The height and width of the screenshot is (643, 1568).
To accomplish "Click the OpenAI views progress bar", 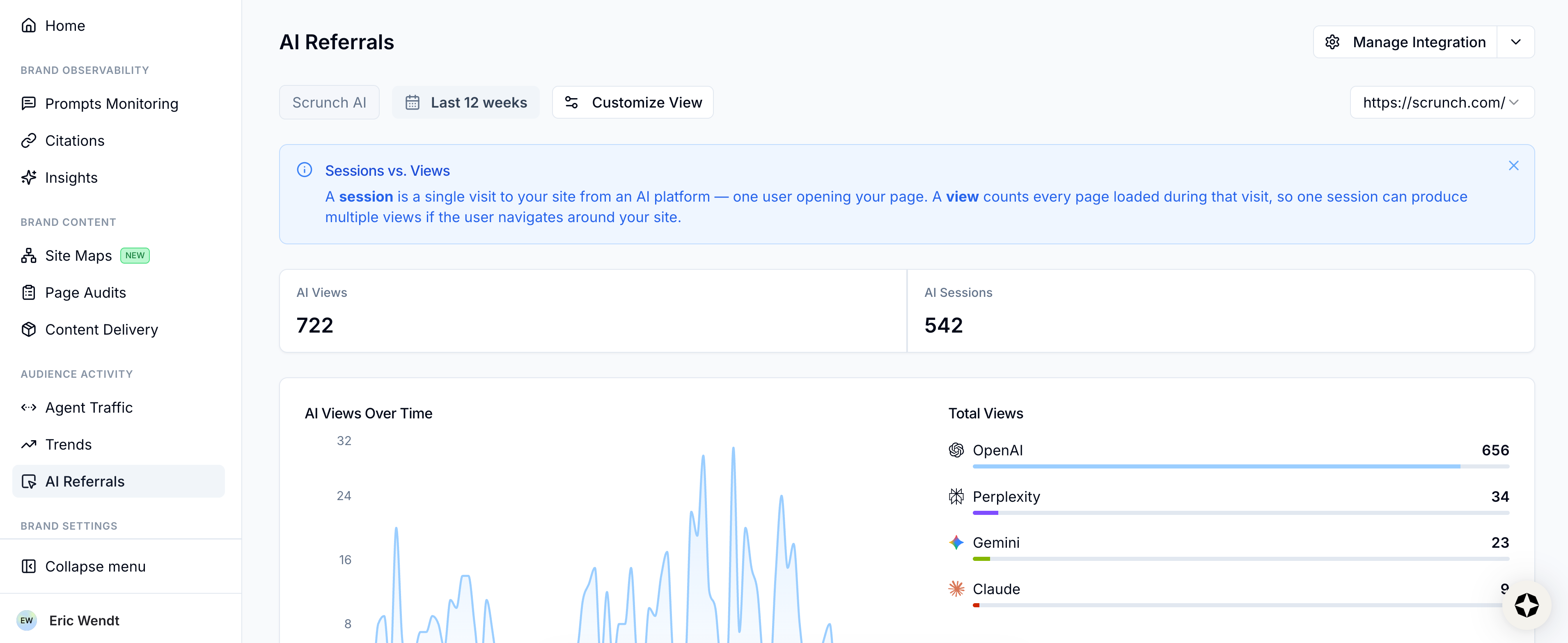I will [x=1240, y=466].
